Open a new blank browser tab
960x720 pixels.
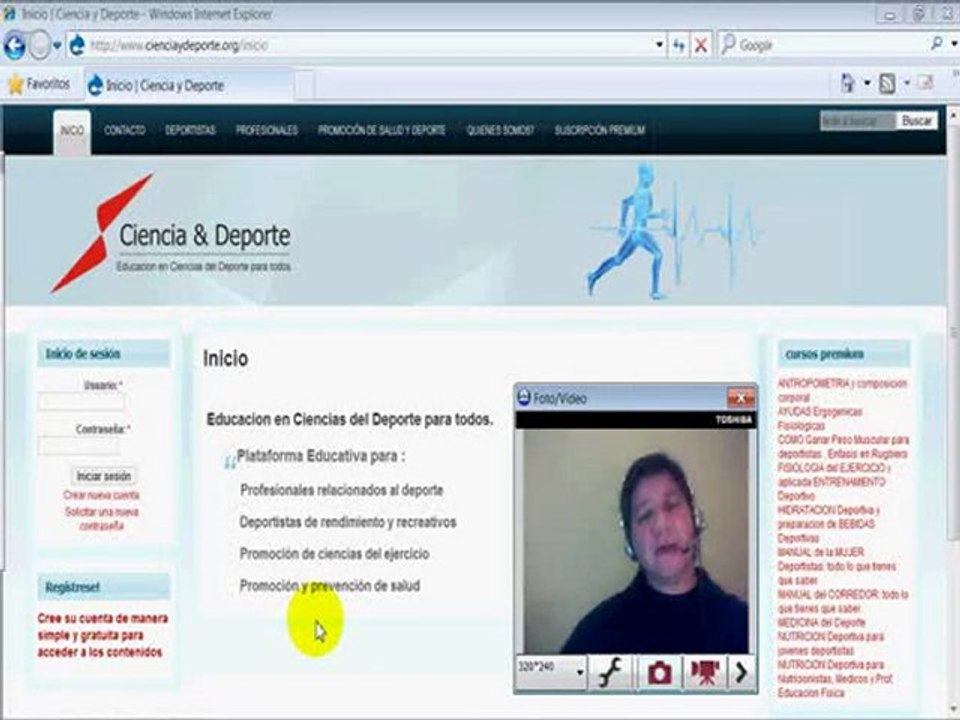[x=305, y=86]
